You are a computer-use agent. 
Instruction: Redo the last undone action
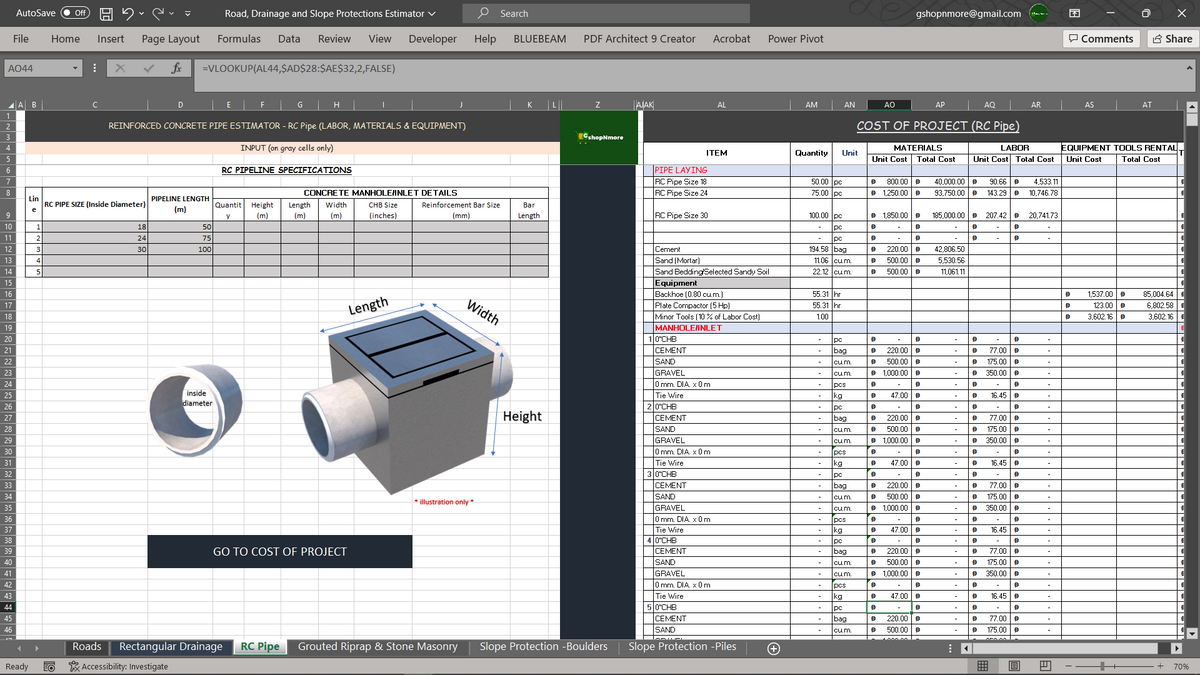tap(158, 14)
